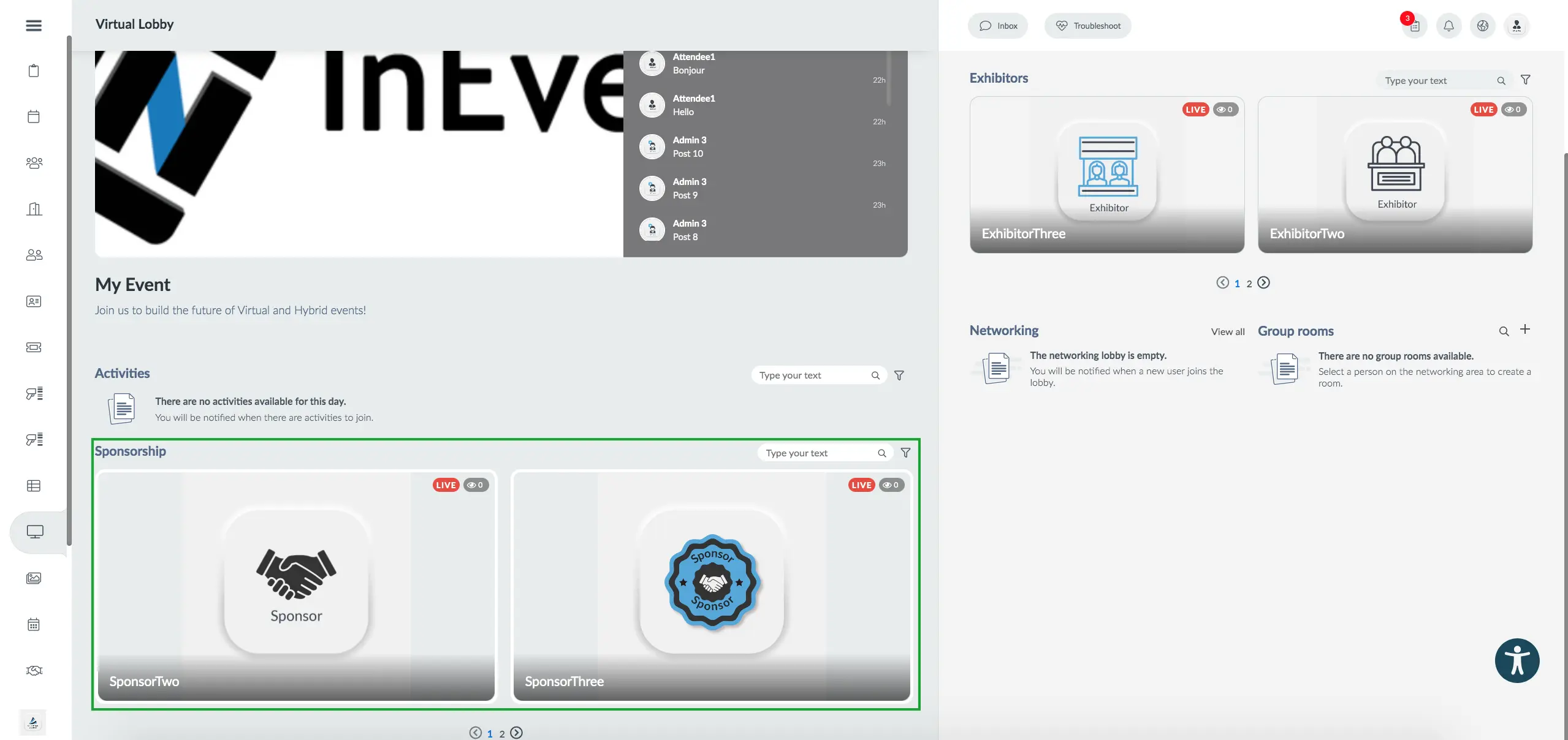
Task: Filter Sponsorship section results
Action: tap(905, 453)
